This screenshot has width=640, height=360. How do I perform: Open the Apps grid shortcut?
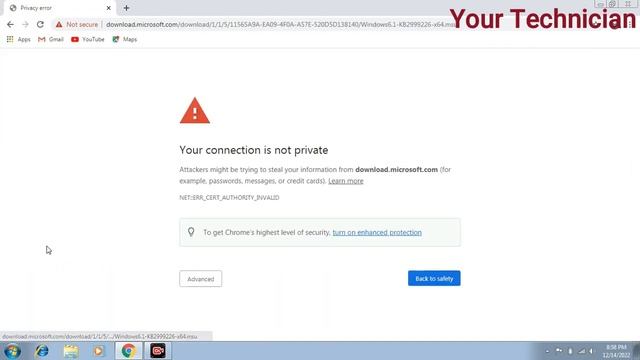18,39
